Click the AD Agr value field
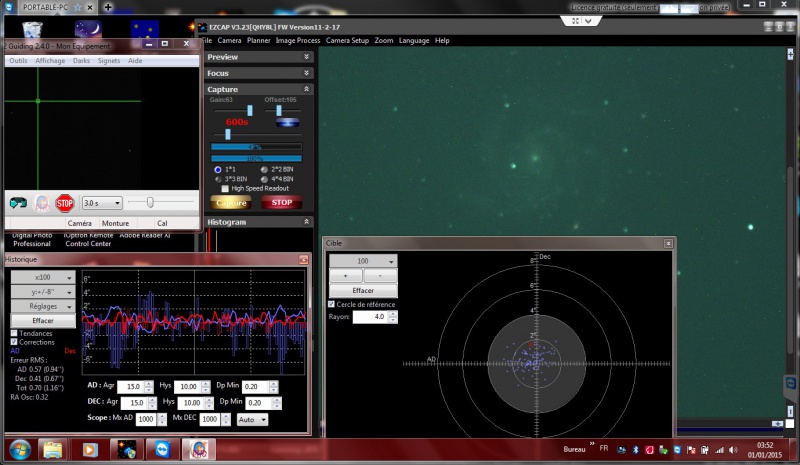 [x=131, y=387]
